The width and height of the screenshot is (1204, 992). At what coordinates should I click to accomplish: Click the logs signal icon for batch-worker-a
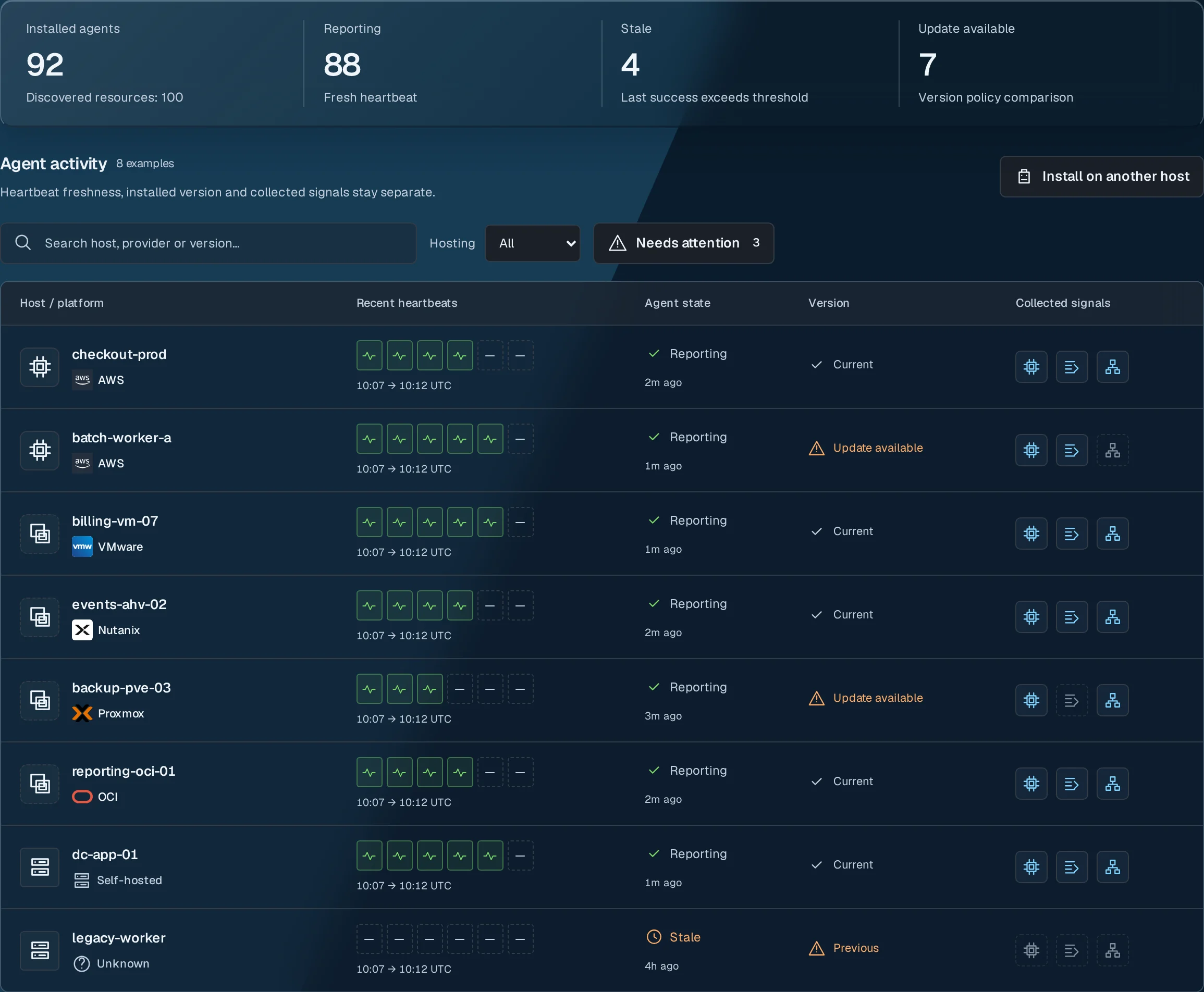1072,450
